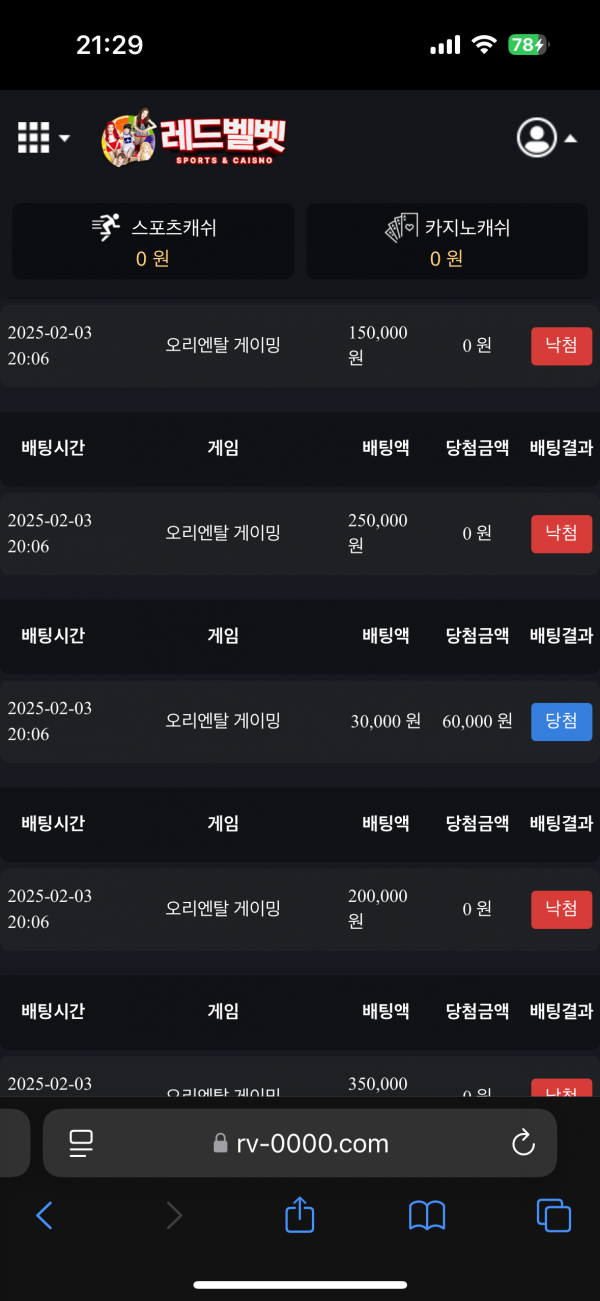Tap the blue 당첨 result badge

pyautogui.click(x=561, y=722)
